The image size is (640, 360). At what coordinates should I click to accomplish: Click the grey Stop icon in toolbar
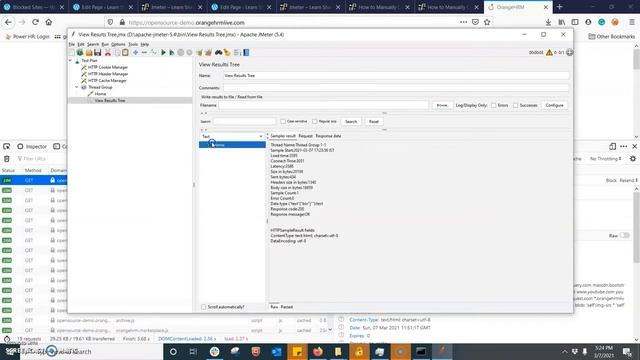pos(180,53)
